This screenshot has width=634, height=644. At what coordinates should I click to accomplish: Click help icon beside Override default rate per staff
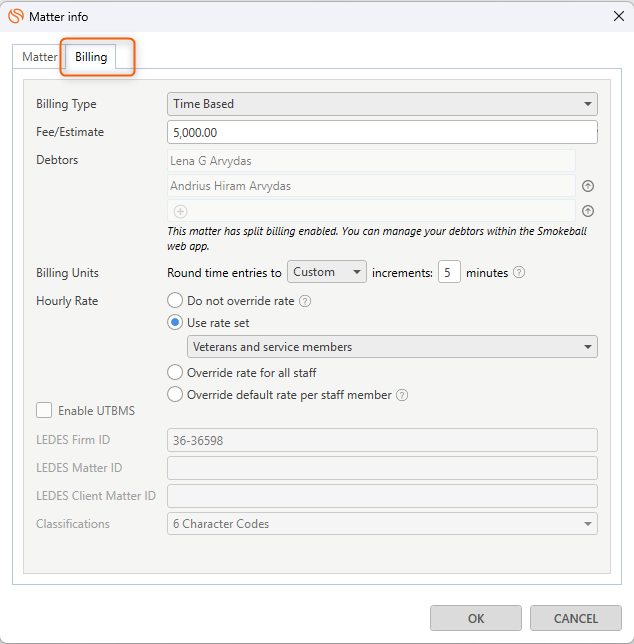tap(402, 395)
